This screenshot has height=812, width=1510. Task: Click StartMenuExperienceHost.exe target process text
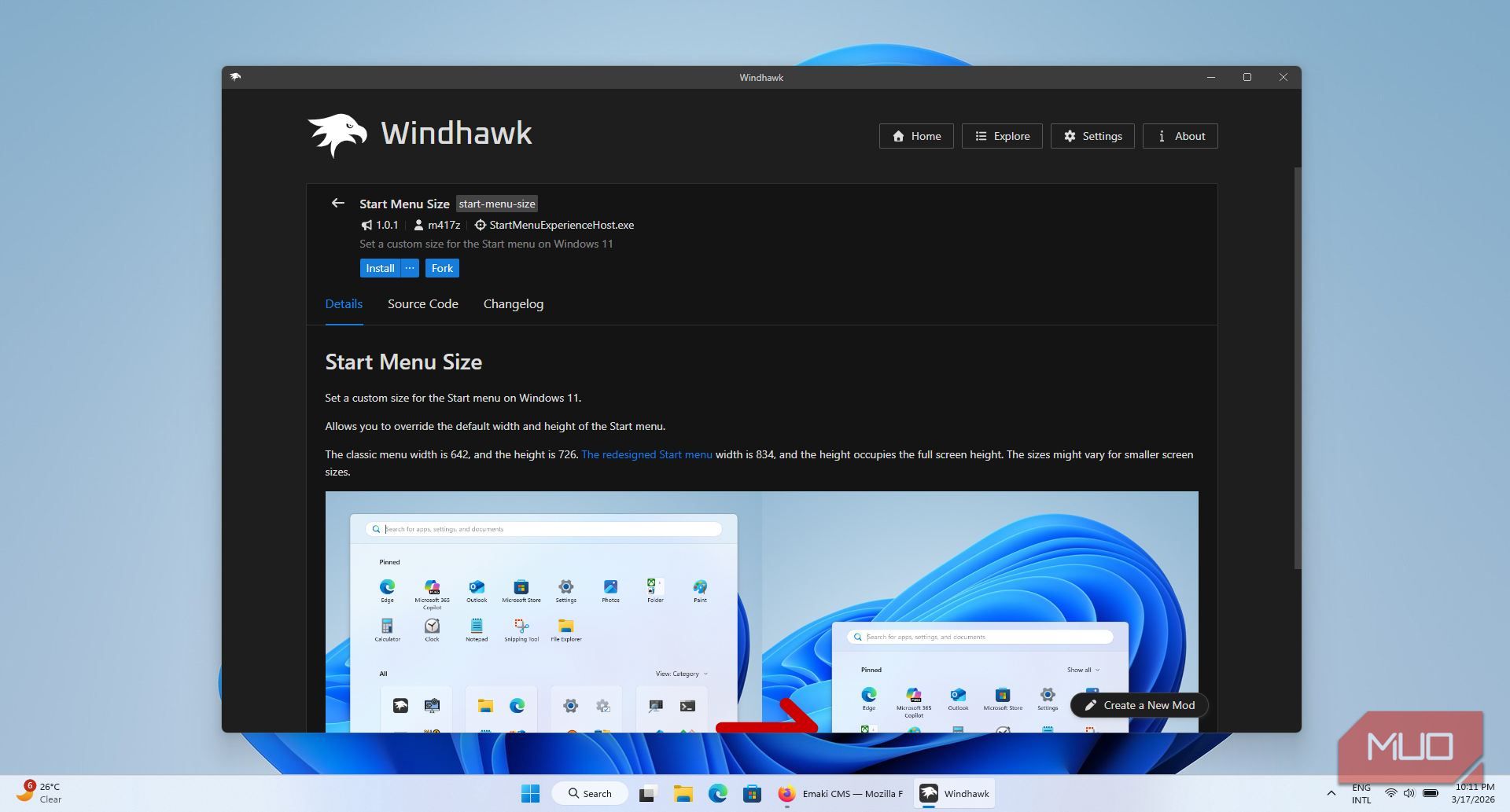point(562,225)
